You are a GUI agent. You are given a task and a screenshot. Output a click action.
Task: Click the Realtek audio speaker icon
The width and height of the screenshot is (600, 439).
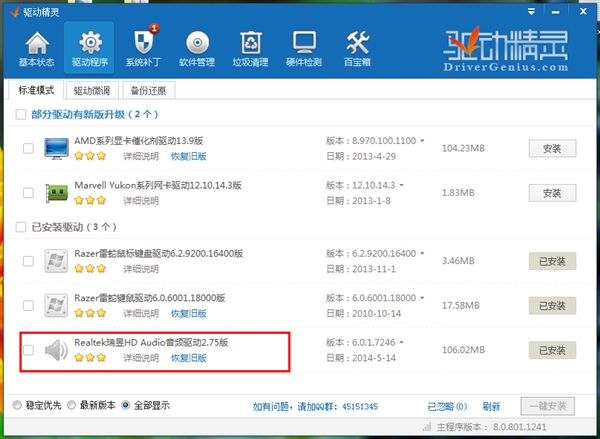(x=57, y=350)
